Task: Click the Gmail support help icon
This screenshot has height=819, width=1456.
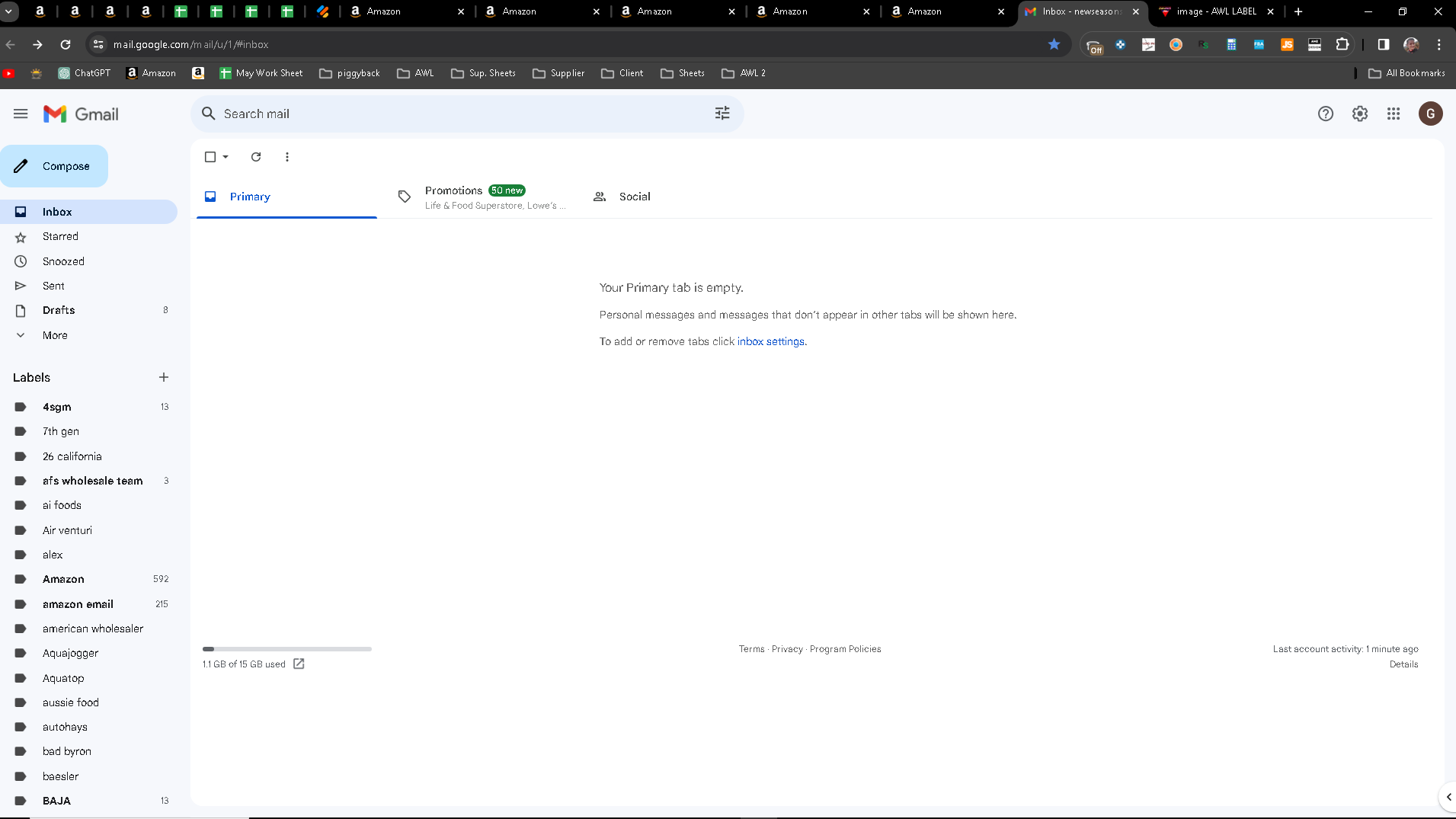Action: coord(1326,114)
